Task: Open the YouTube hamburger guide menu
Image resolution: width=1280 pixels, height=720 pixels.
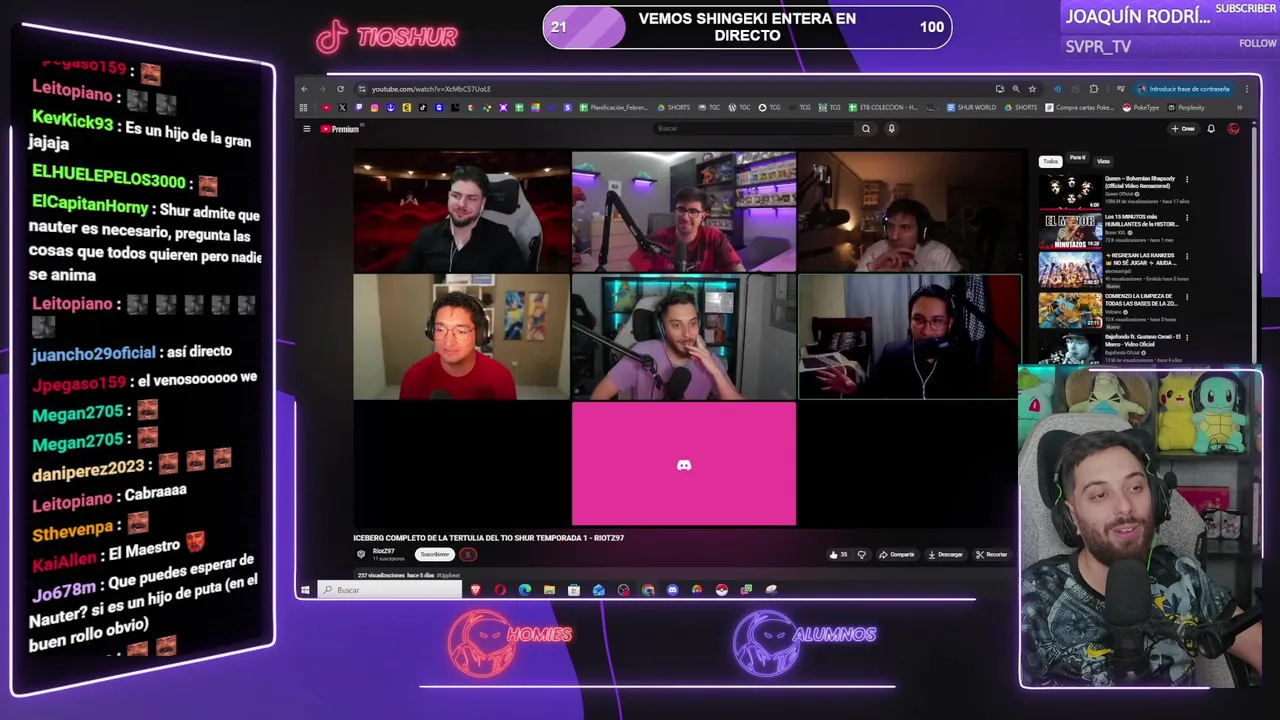Action: click(307, 128)
